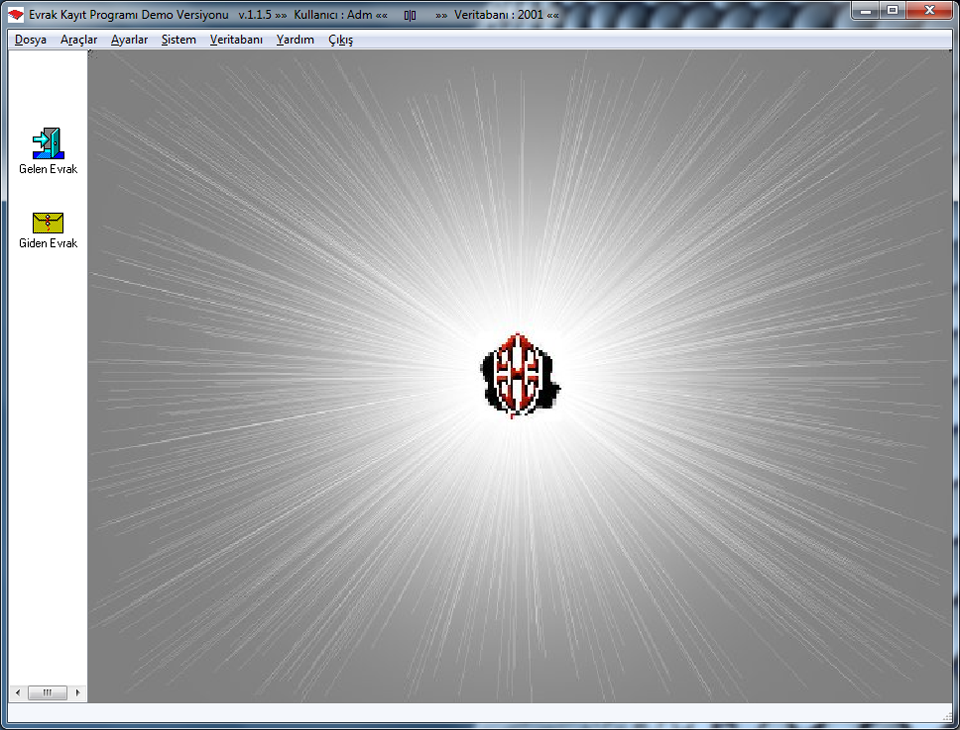The image size is (960, 730).
Task: Click the app icon in the title bar
Action: [16, 15]
